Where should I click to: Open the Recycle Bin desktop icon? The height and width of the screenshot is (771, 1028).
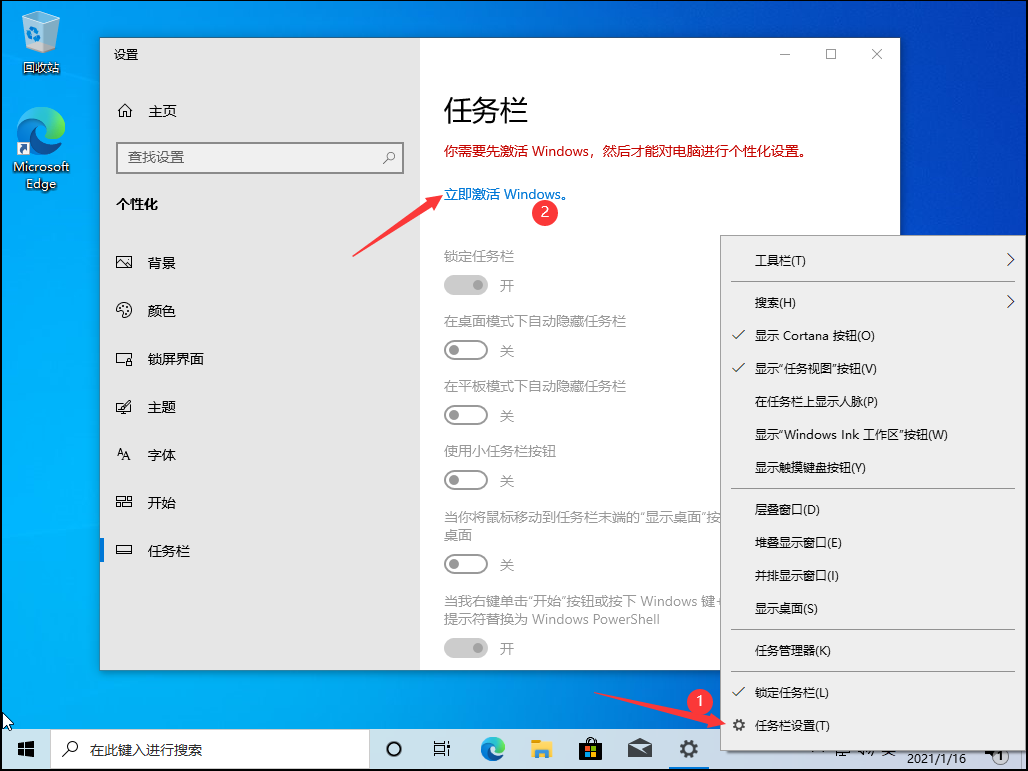click(41, 43)
